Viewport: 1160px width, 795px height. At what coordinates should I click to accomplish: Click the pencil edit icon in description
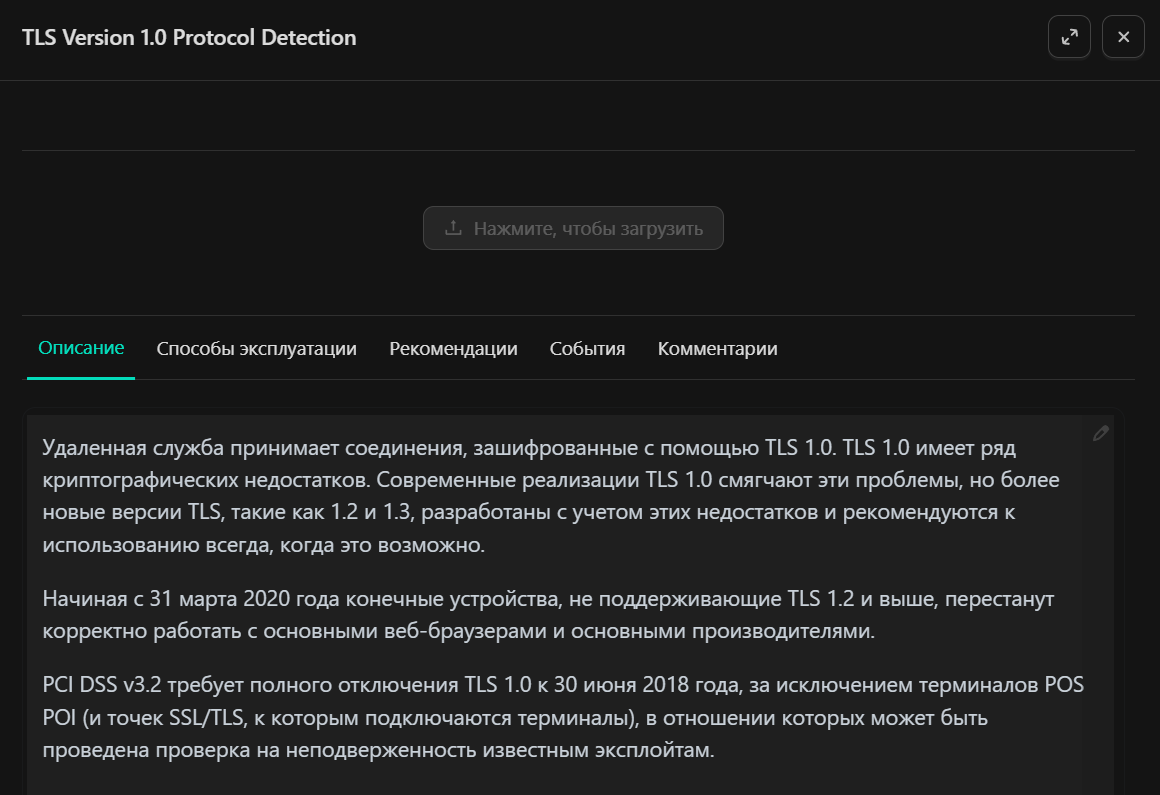point(1101,433)
